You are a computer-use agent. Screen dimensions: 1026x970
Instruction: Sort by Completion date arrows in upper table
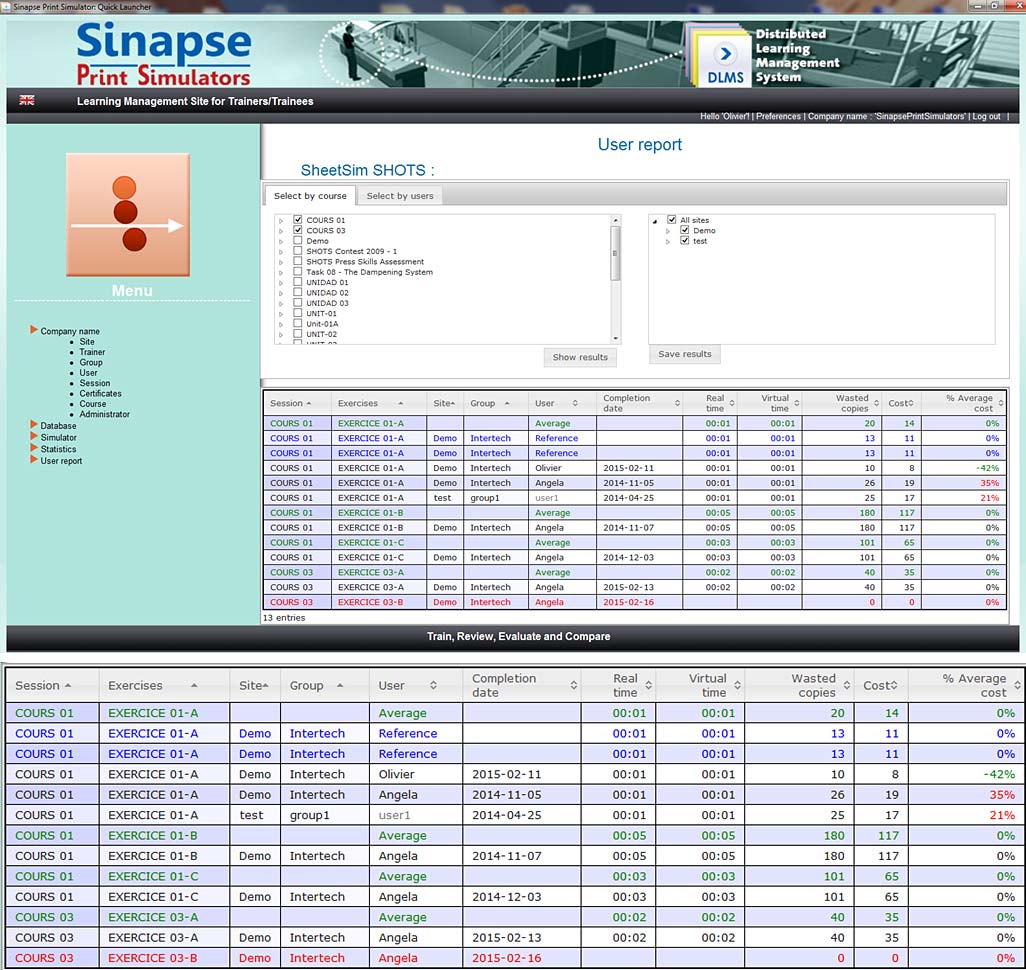(x=677, y=403)
